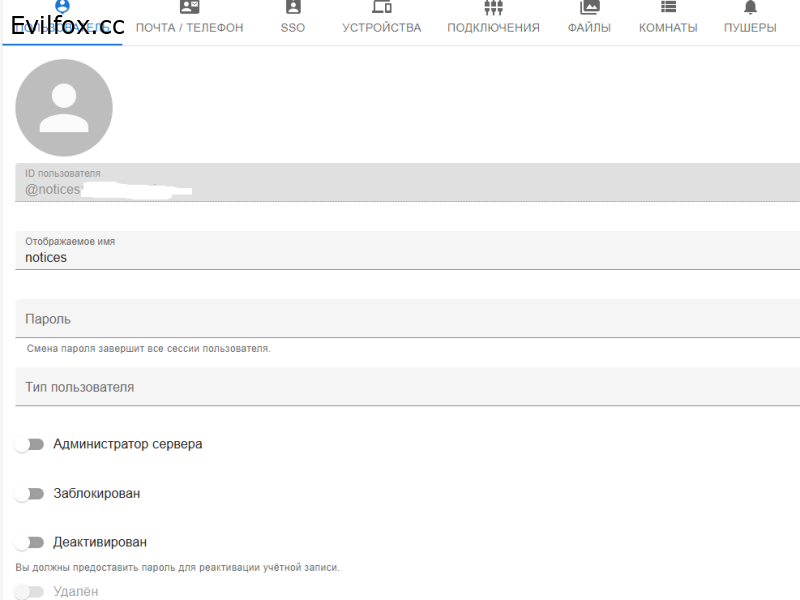Viewport: 800px width, 600px height.
Task: Click the devices icon above Устройства
Action: pyautogui.click(x=381, y=7)
